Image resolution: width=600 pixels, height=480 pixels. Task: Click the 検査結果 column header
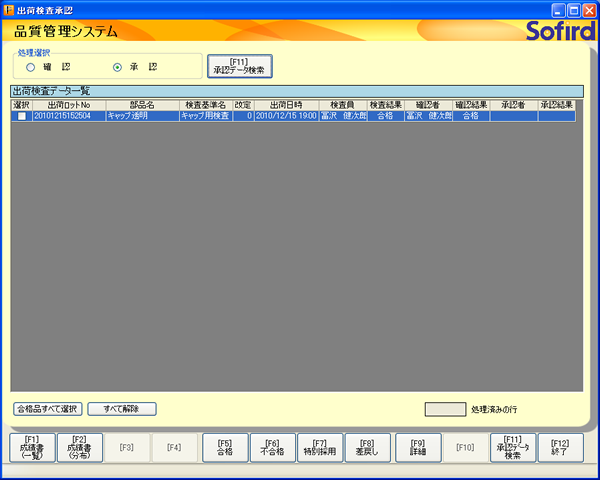click(x=385, y=105)
